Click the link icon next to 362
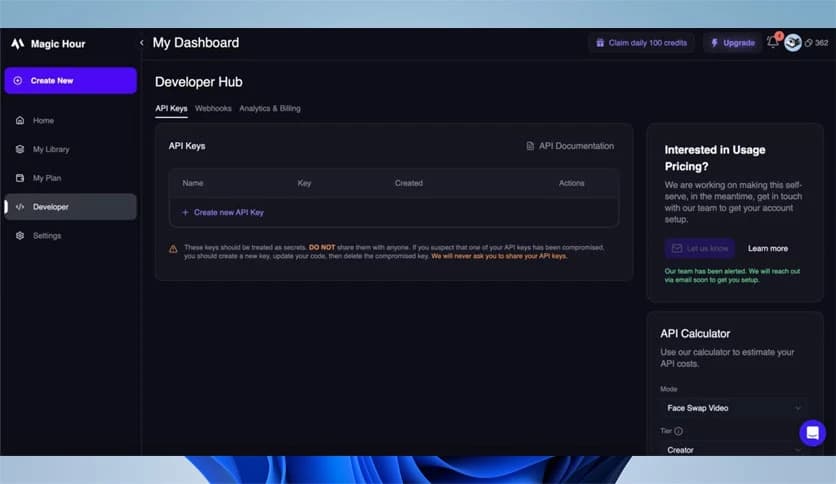This screenshot has width=836, height=484. pos(808,43)
